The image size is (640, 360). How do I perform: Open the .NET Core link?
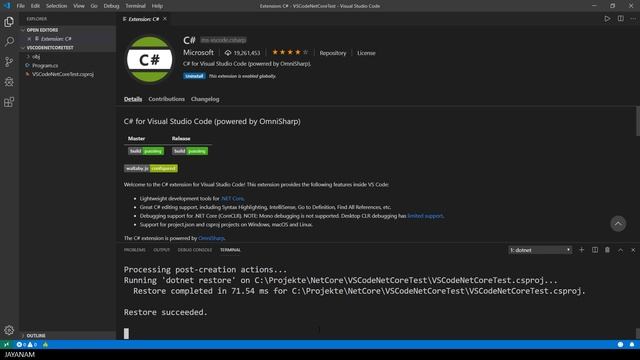coord(232,198)
